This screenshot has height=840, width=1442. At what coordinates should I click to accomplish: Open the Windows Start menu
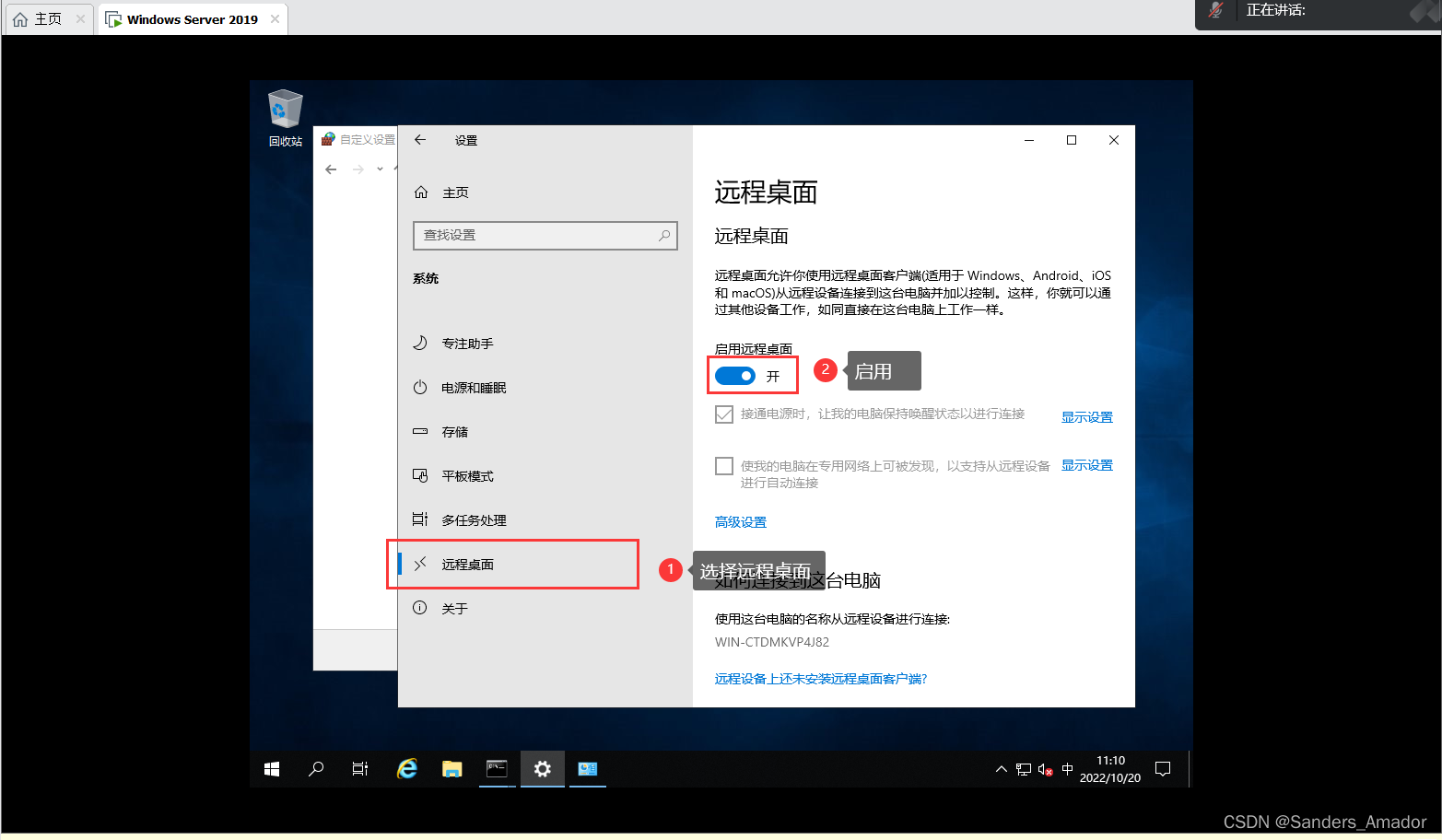(x=272, y=769)
